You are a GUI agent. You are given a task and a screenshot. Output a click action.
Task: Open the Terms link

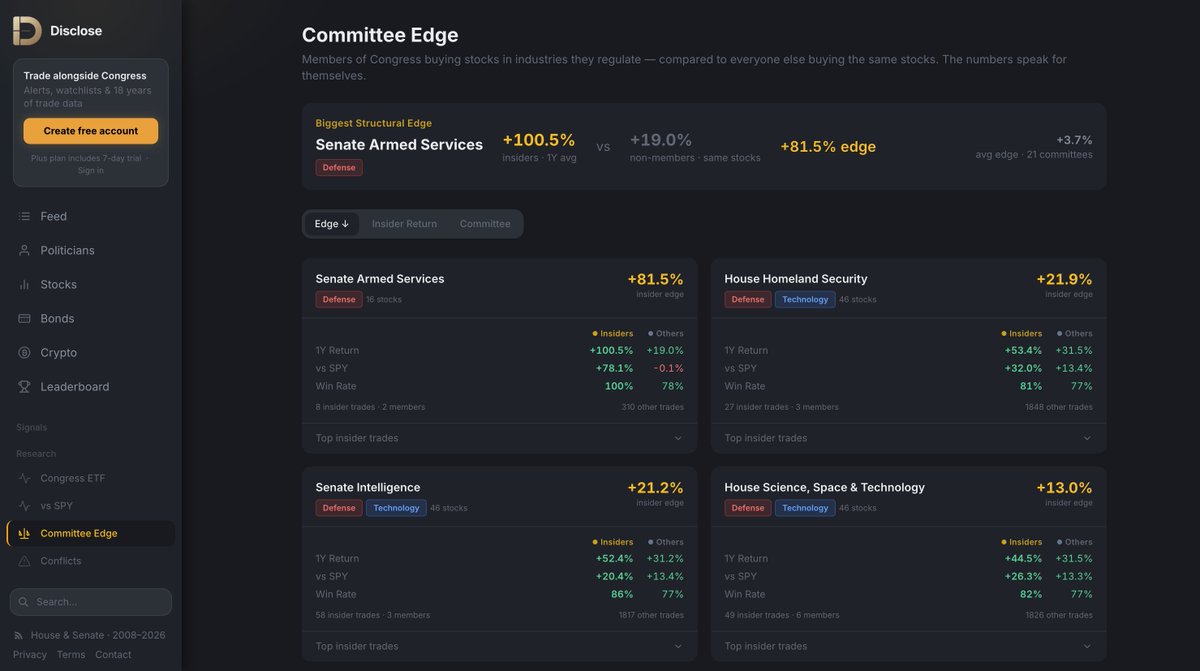click(71, 654)
